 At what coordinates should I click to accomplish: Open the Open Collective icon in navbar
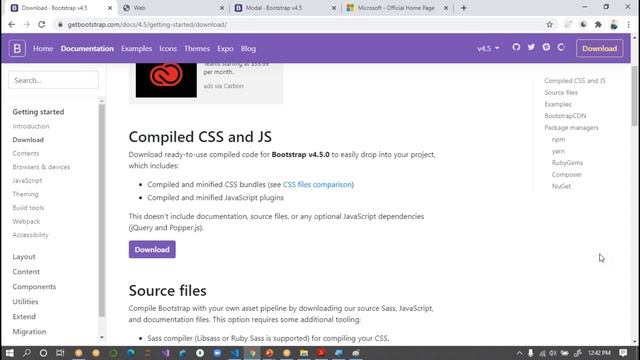(561, 47)
